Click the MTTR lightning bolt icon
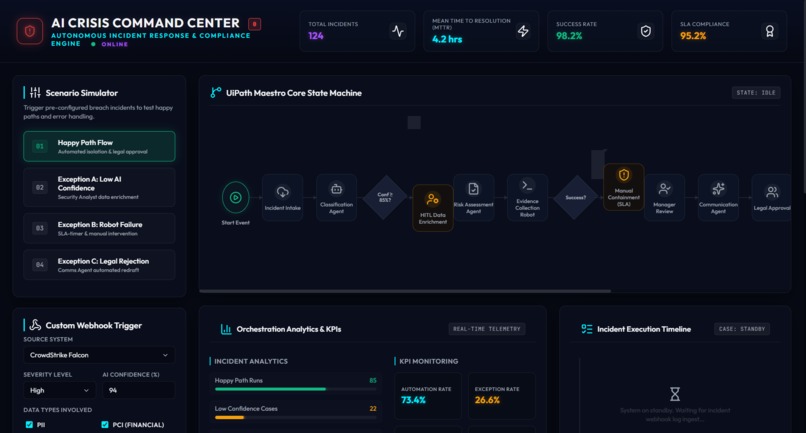 tap(523, 31)
